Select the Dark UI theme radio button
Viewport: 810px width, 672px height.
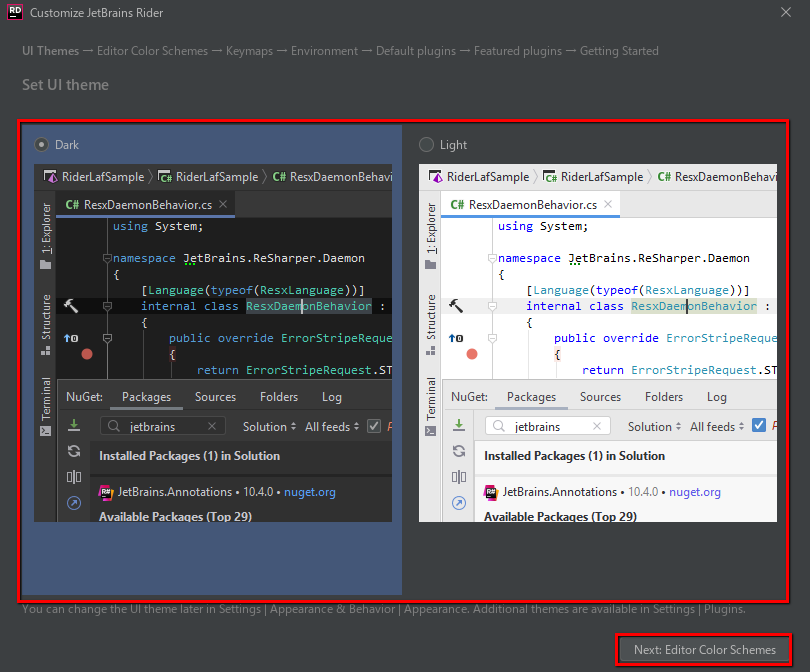coord(41,145)
